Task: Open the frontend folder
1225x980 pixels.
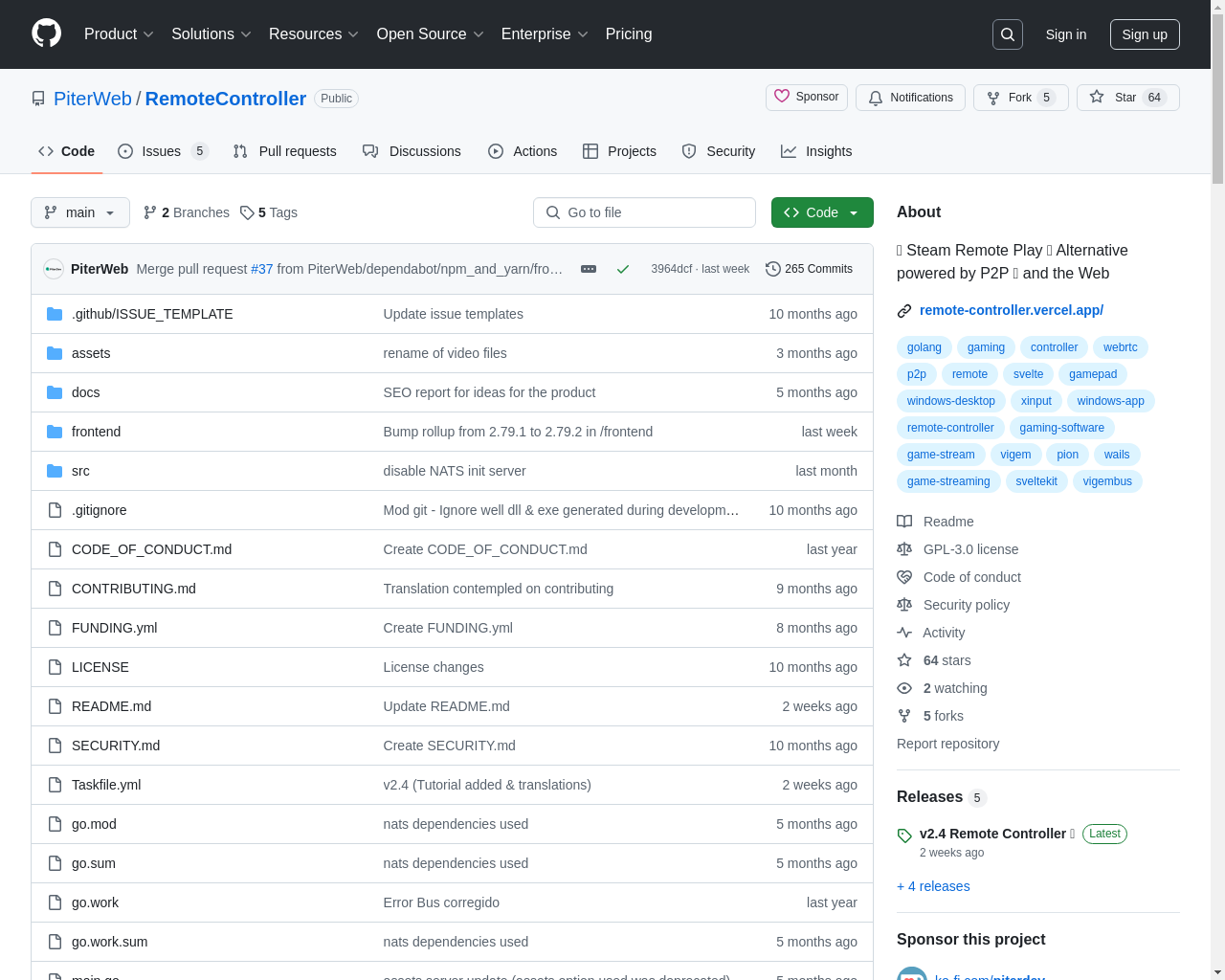Action: (x=96, y=432)
